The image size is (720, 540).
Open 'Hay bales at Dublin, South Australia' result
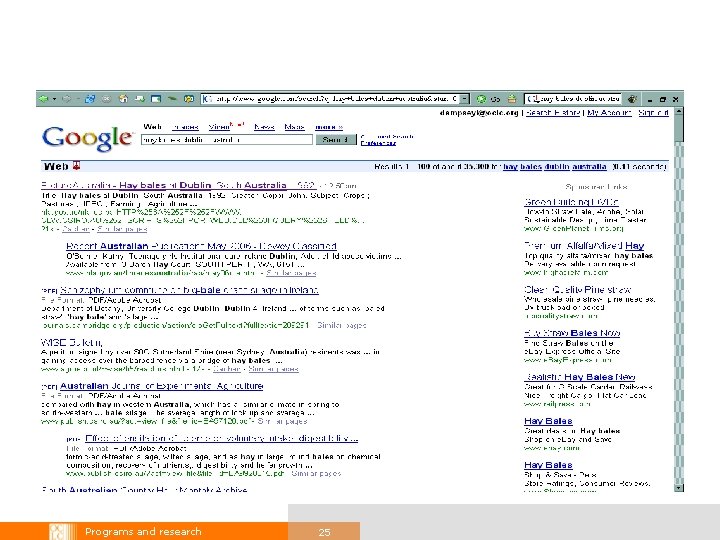tap(178, 186)
